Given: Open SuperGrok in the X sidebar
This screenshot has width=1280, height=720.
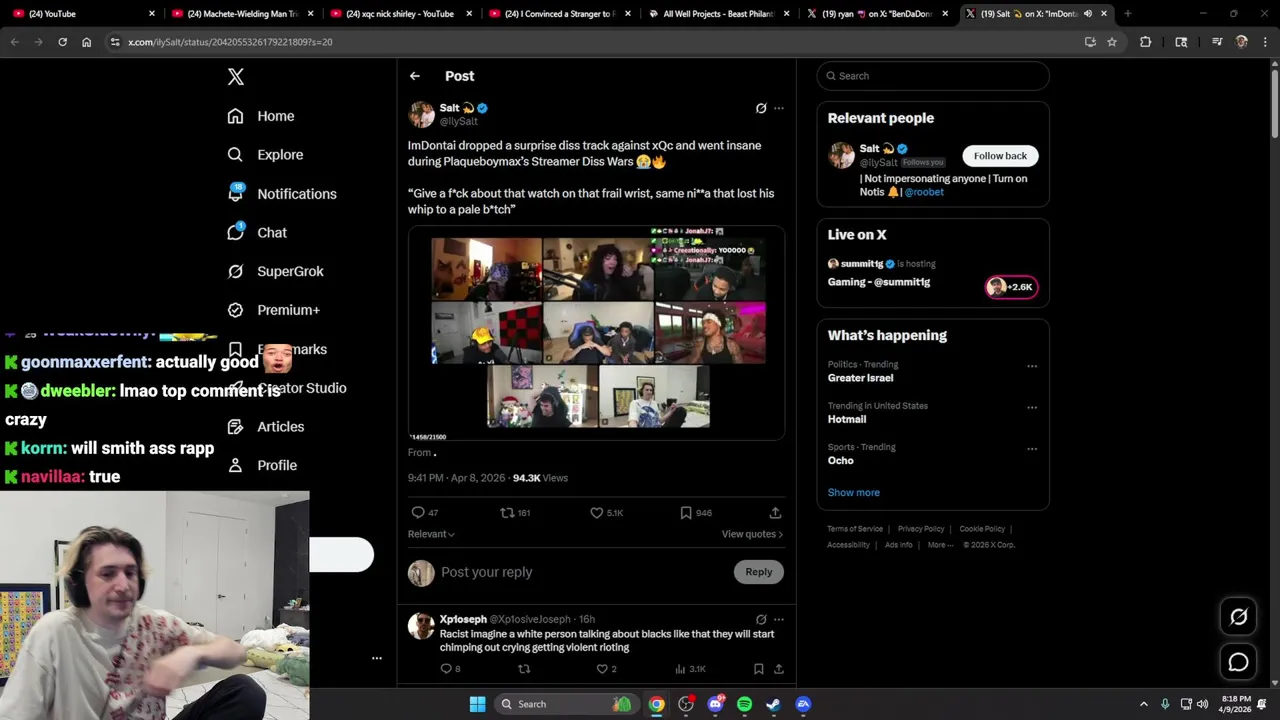Looking at the screenshot, I should (275, 272).
